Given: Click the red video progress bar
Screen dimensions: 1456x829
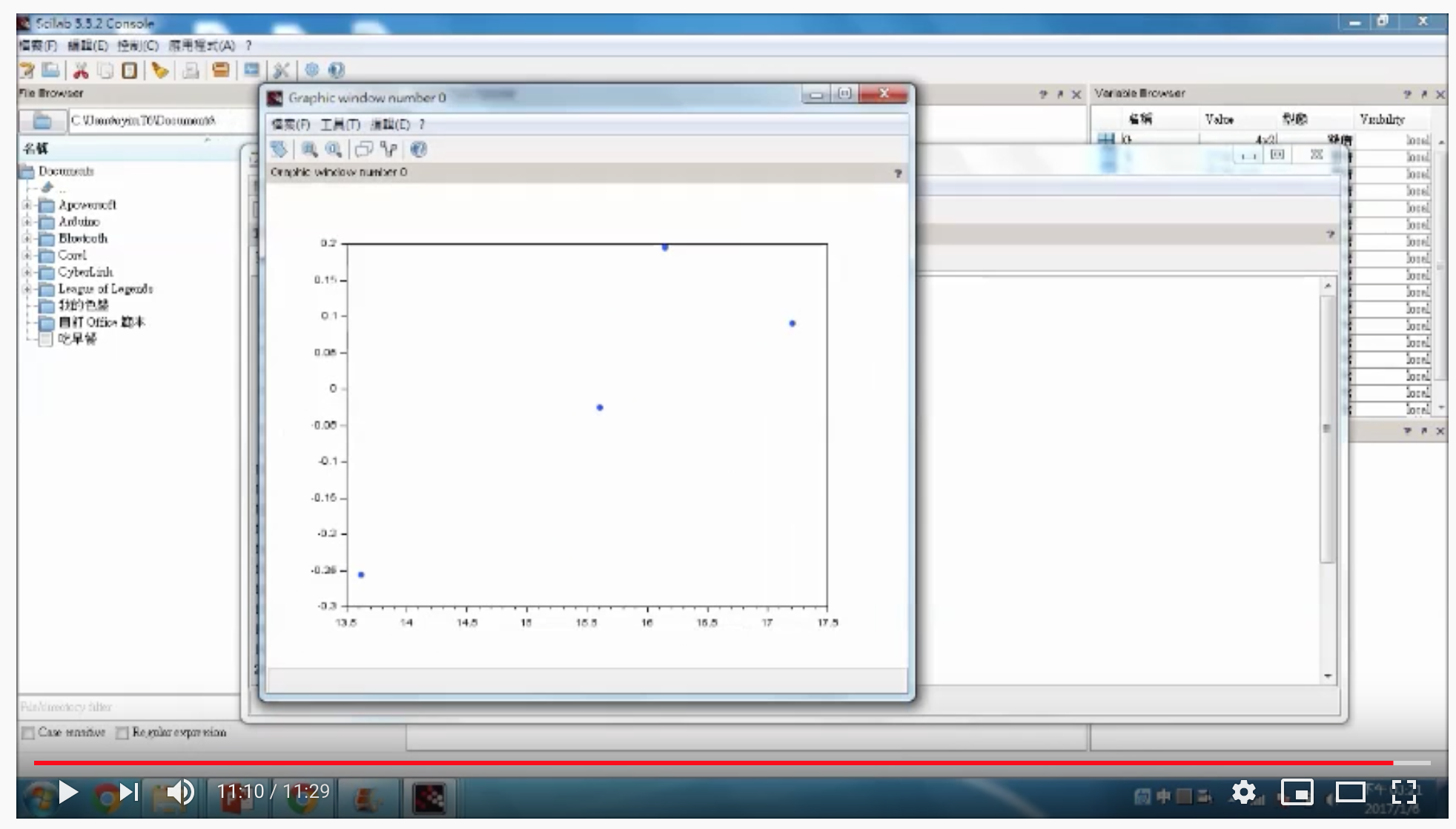Looking at the screenshot, I should pyautogui.click(x=712, y=762).
